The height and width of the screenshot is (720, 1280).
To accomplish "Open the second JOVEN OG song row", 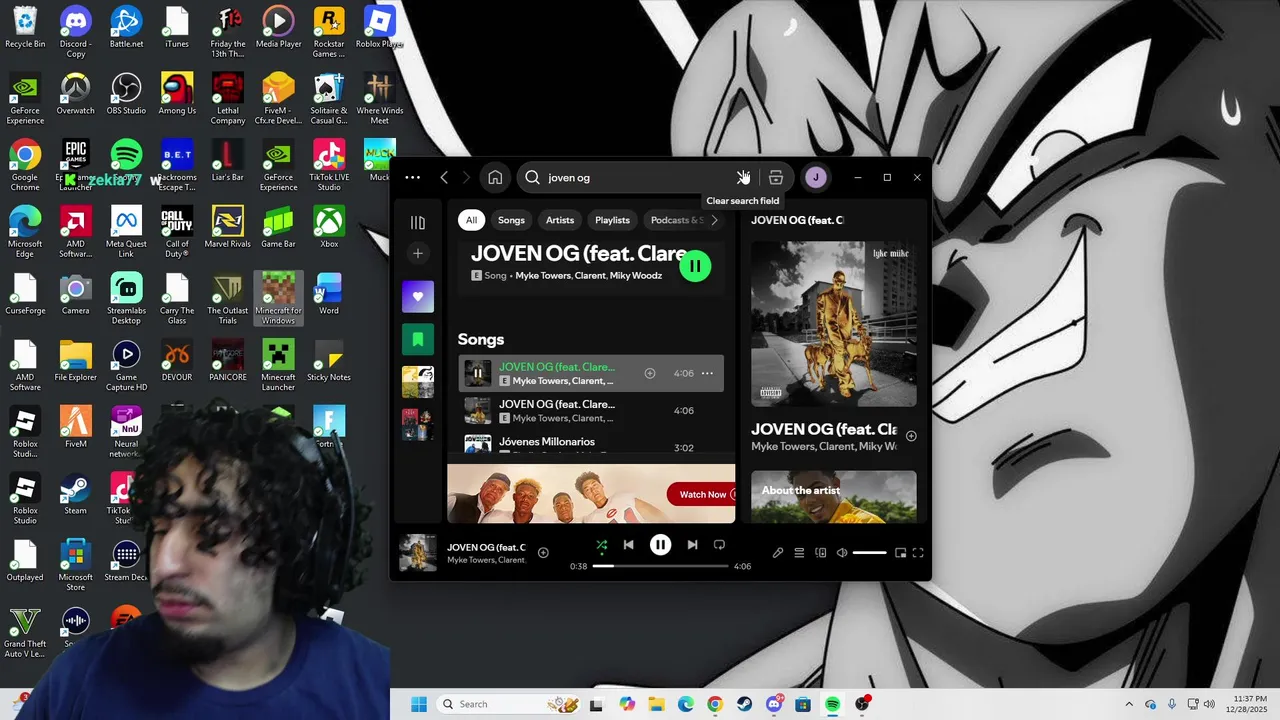I will click(x=591, y=411).
